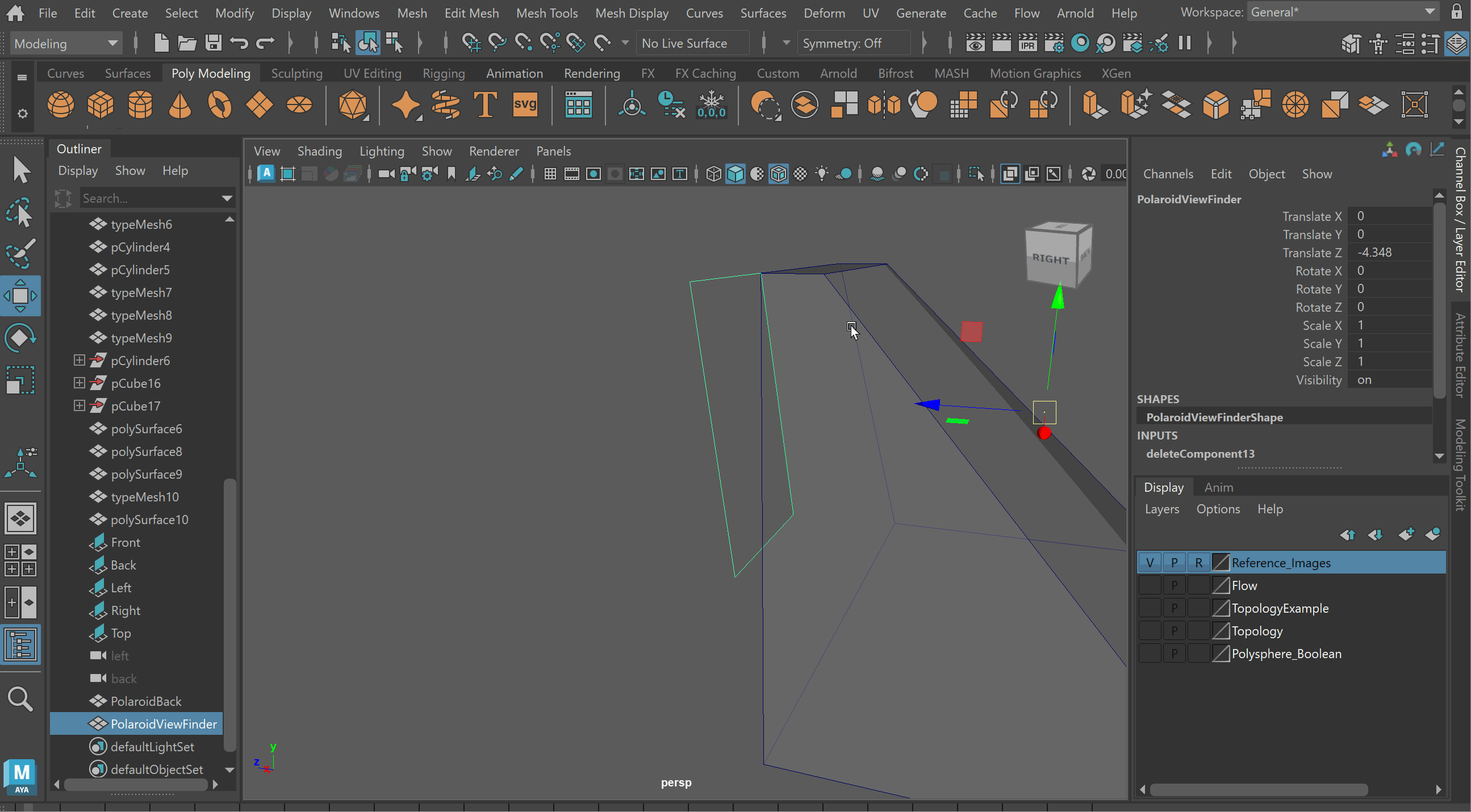Create a polygon sphere from shelf
The image size is (1471, 812).
(x=61, y=105)
